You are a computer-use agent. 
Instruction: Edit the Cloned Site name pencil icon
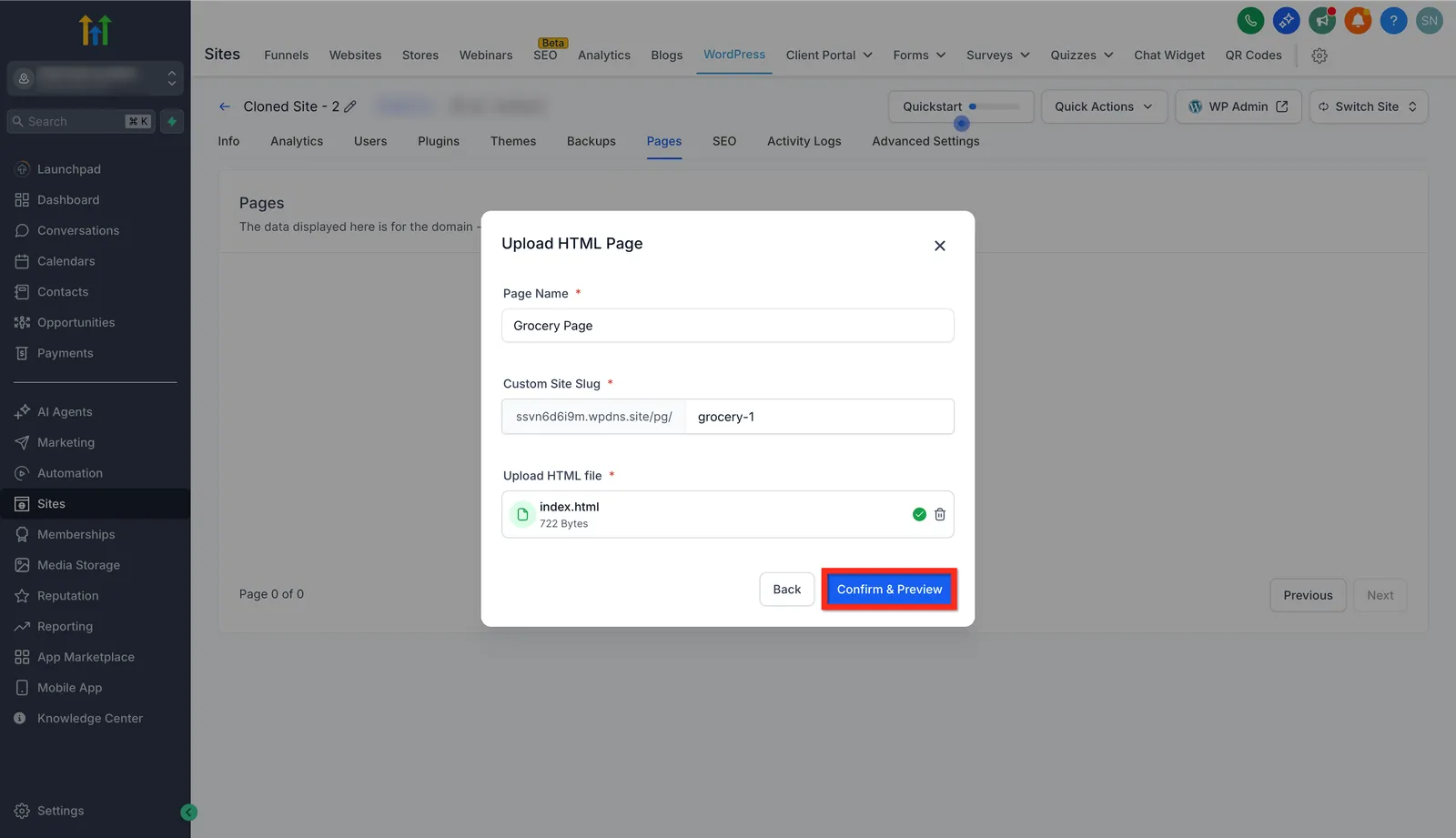(350, 106)
